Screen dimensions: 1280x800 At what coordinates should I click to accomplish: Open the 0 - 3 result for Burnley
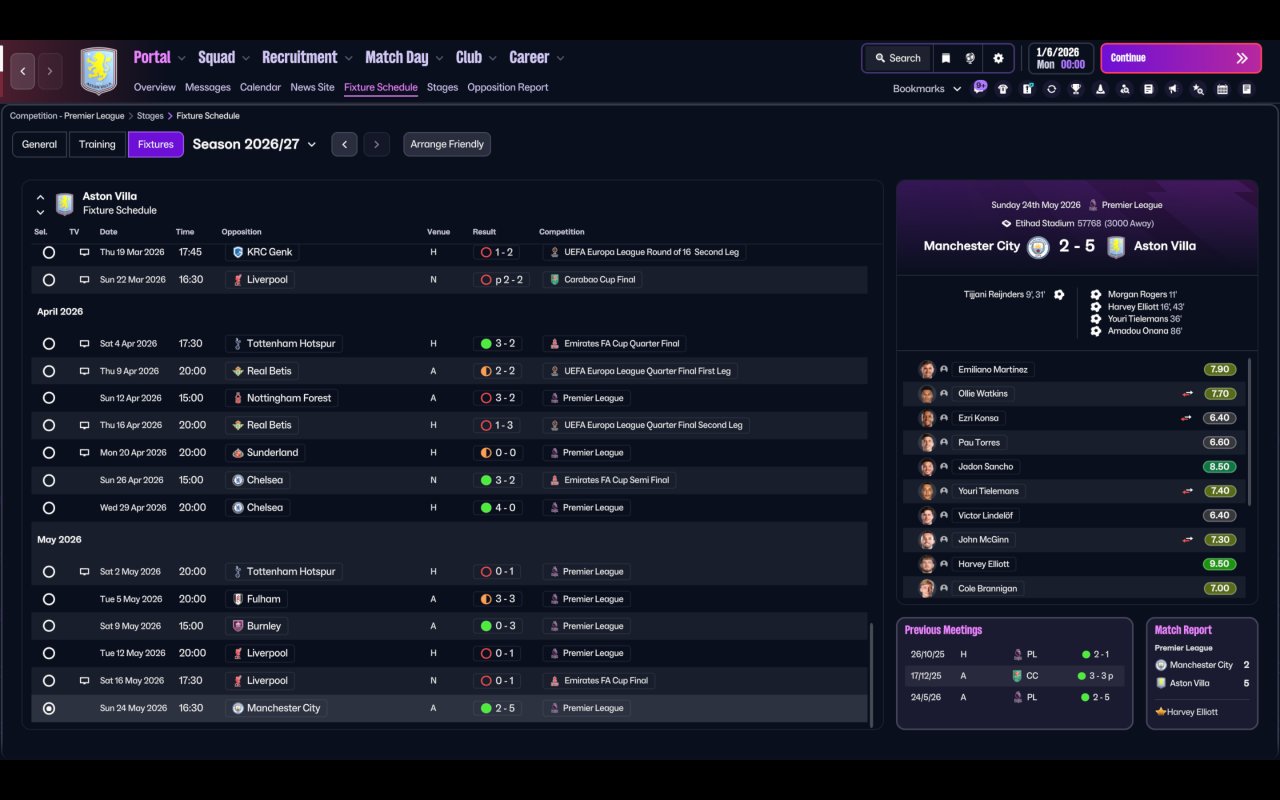498,626
